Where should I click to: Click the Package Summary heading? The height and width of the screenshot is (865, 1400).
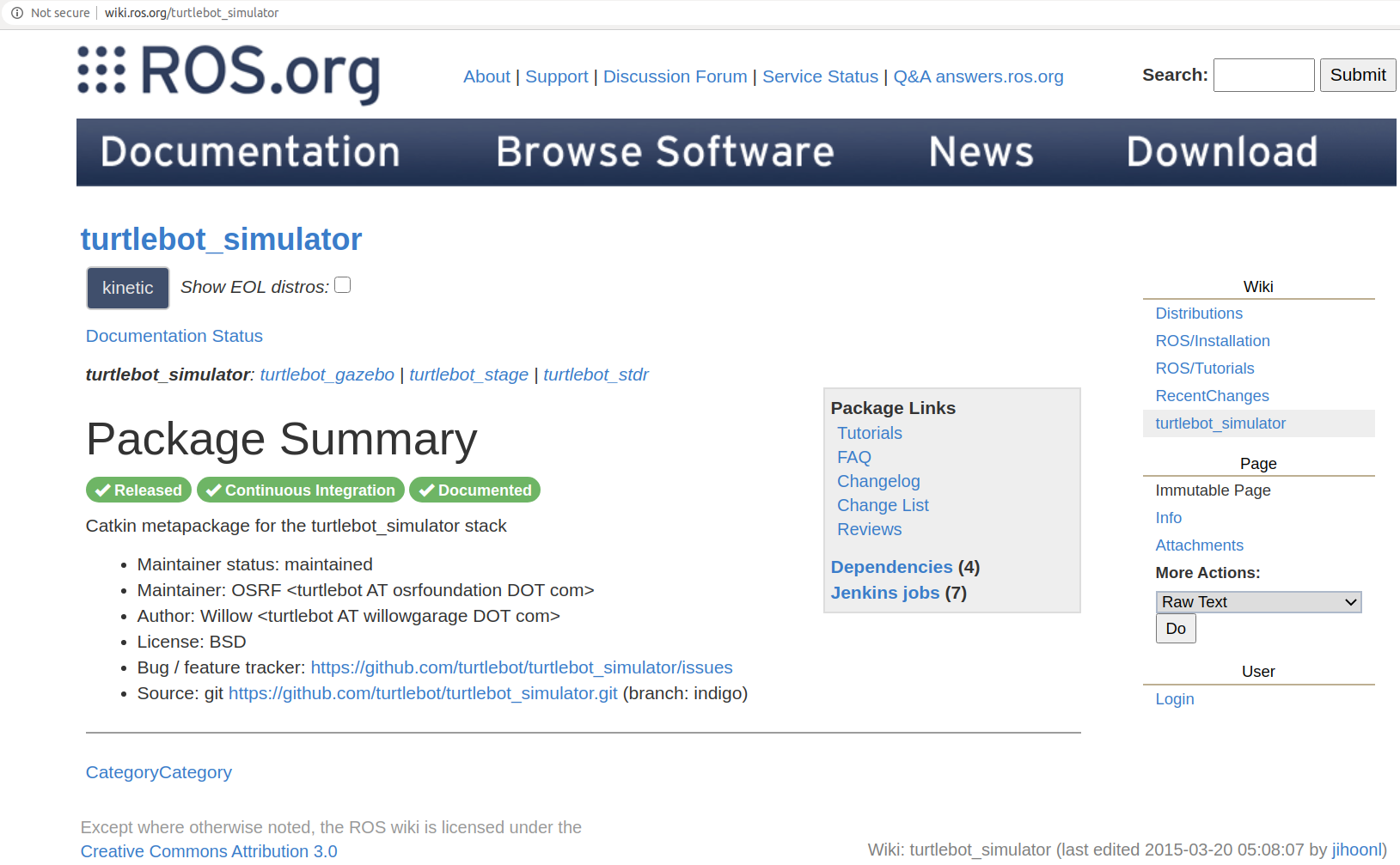(x=282, y=439)
